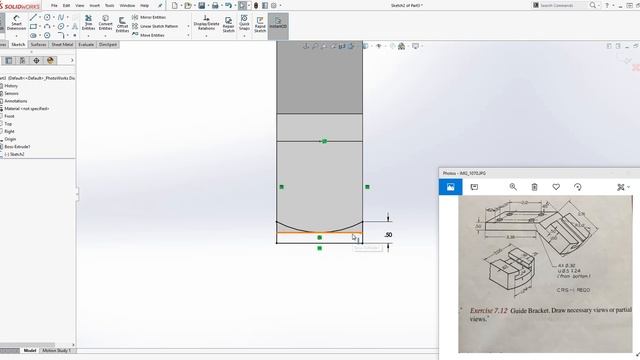The width and height of the screenshot is (640, 360).
Task: Switch to the Surfaces tab
Action: (x=38, y=44)
